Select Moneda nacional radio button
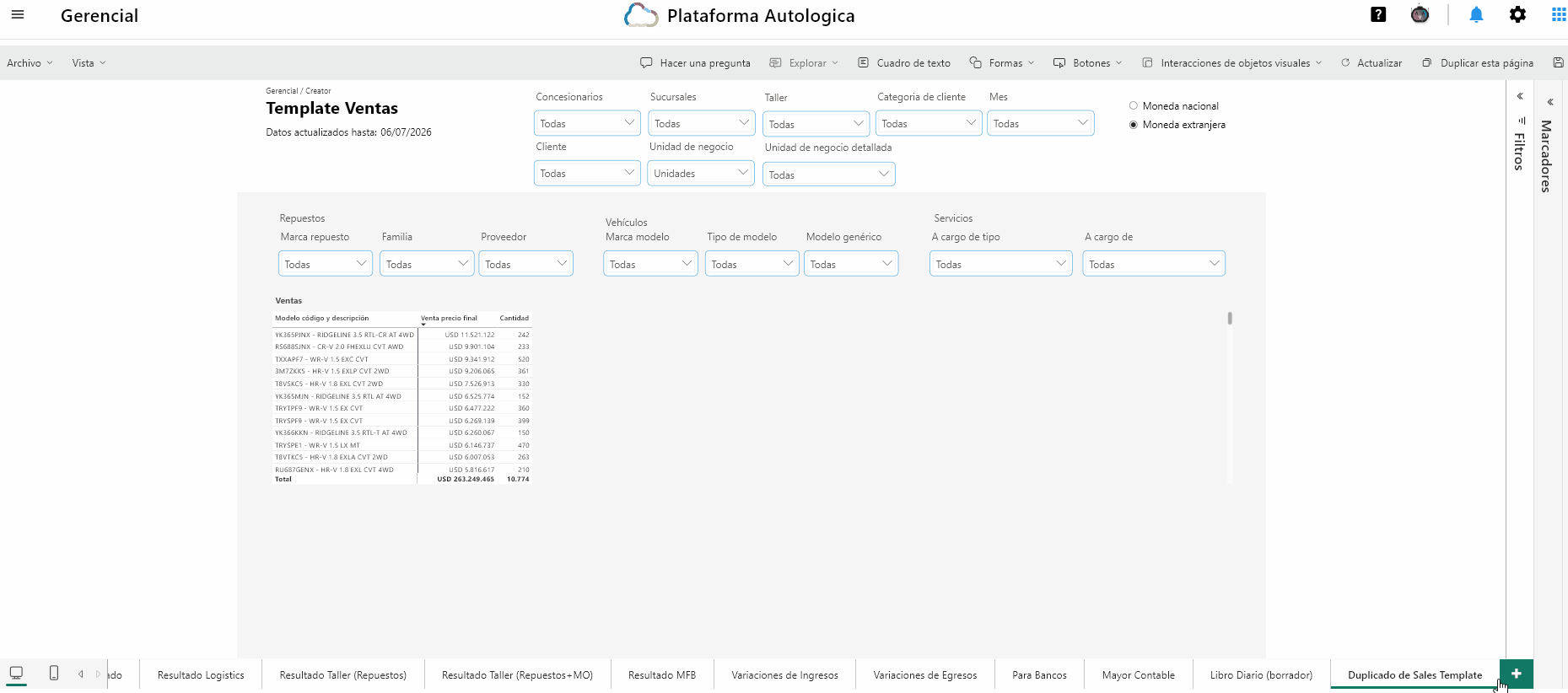 click(x=1134, y=105)
